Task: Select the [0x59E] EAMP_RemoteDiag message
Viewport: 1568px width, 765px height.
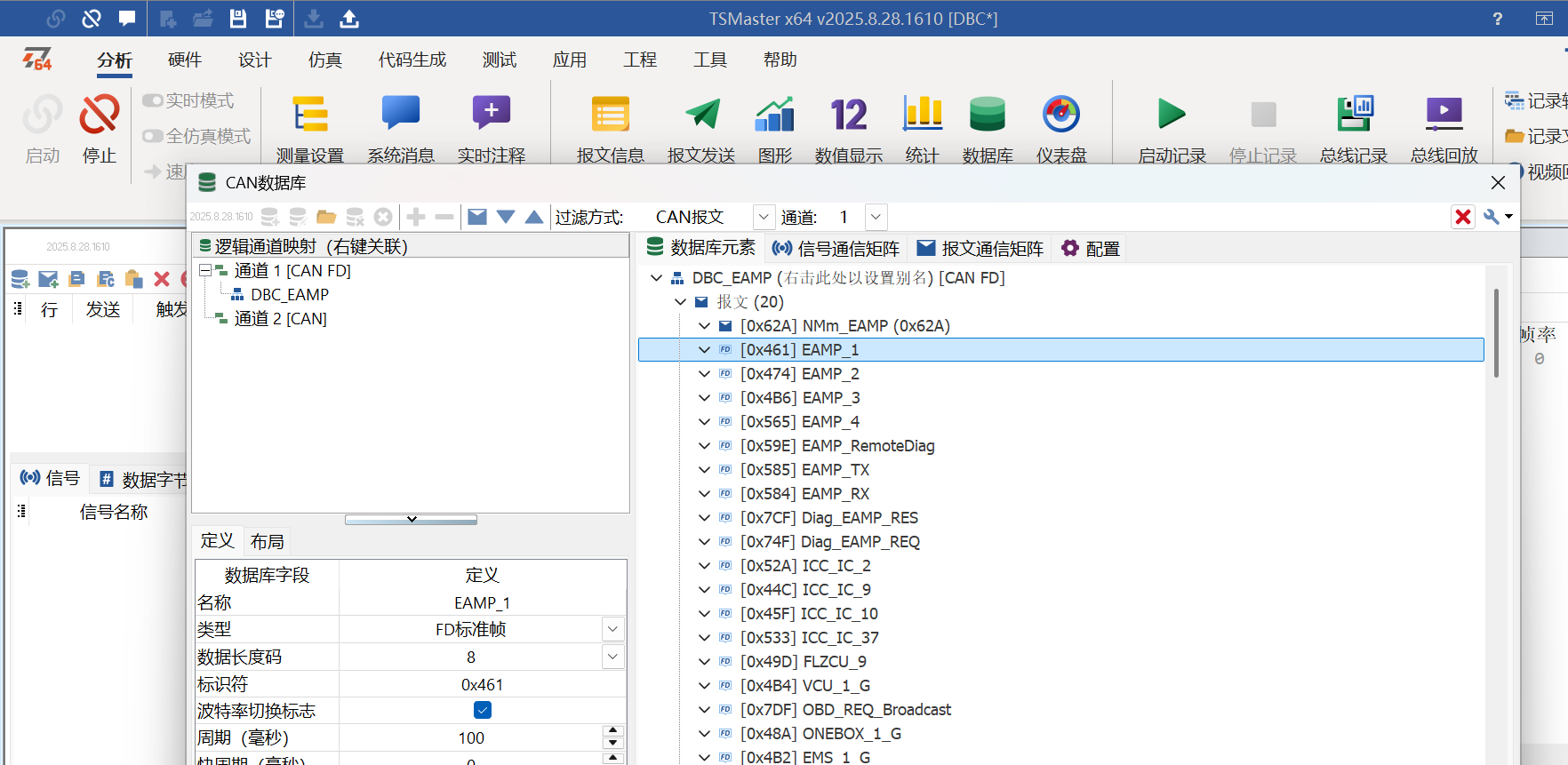Action: pos(837,446)
